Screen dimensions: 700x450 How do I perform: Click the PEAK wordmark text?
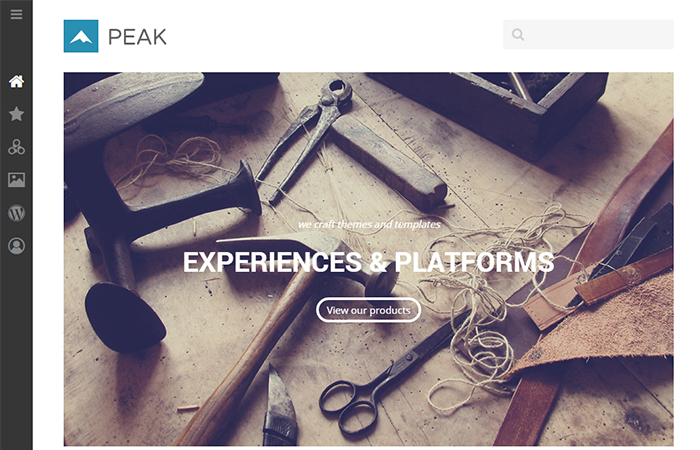pos(137,37)
